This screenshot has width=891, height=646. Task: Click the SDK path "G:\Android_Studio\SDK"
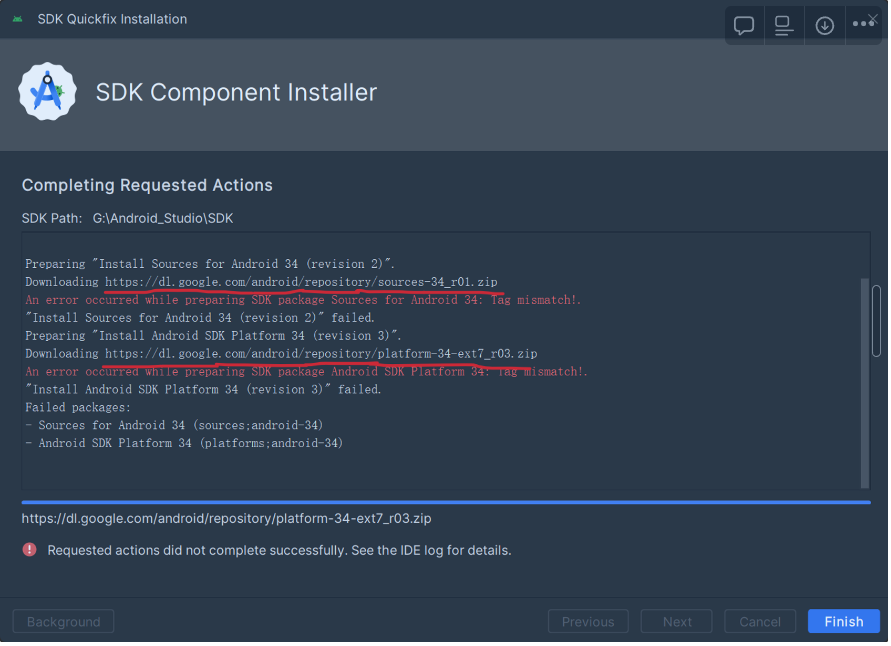(163, 219)
